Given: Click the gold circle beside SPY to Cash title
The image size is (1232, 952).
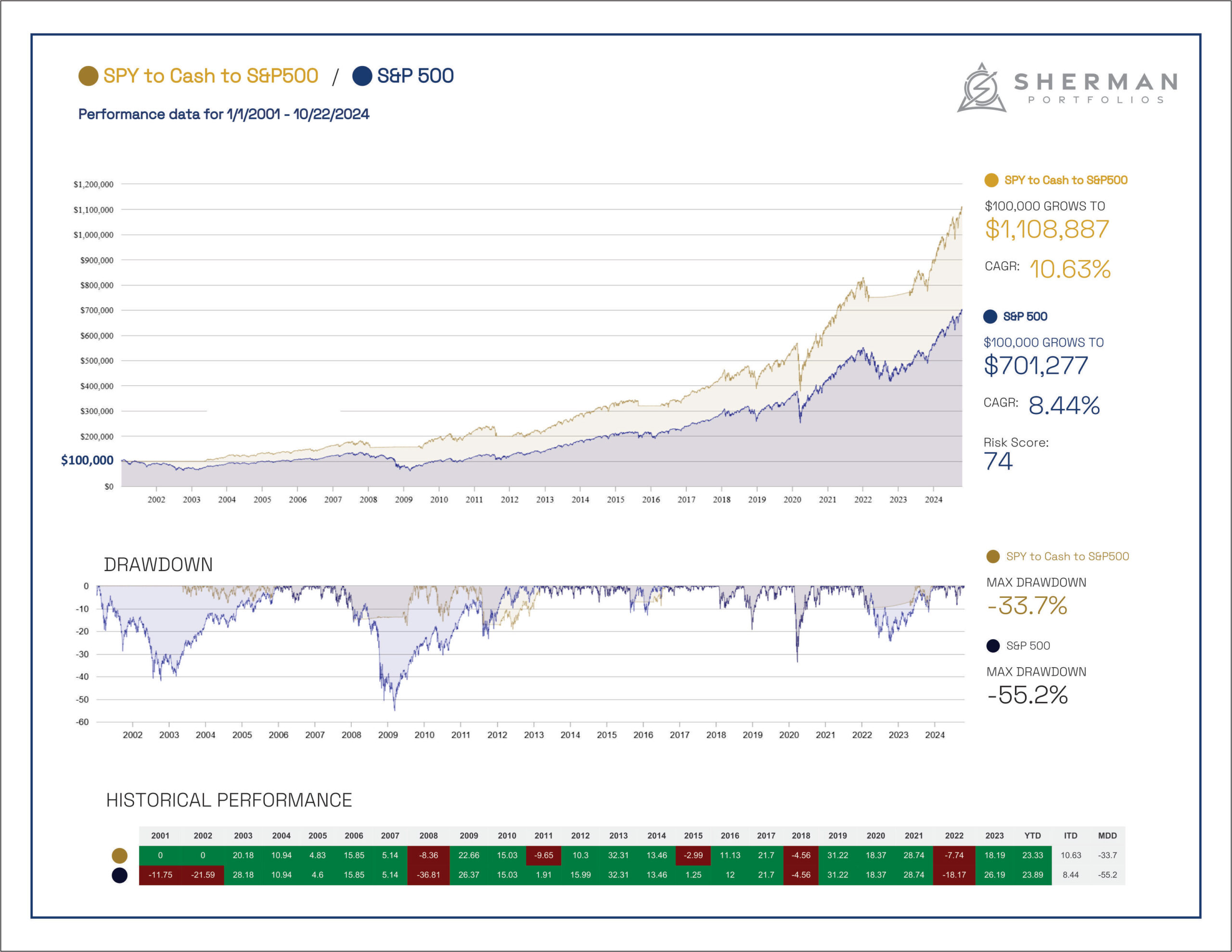Looking at the screenshot, I should point(88,76).
